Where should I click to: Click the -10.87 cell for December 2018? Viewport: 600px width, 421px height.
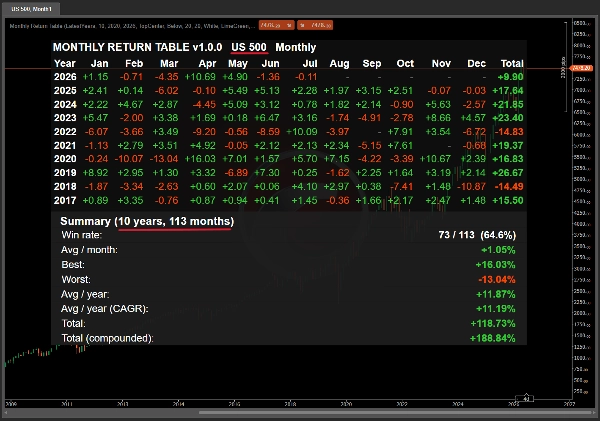tap(471, 186)
